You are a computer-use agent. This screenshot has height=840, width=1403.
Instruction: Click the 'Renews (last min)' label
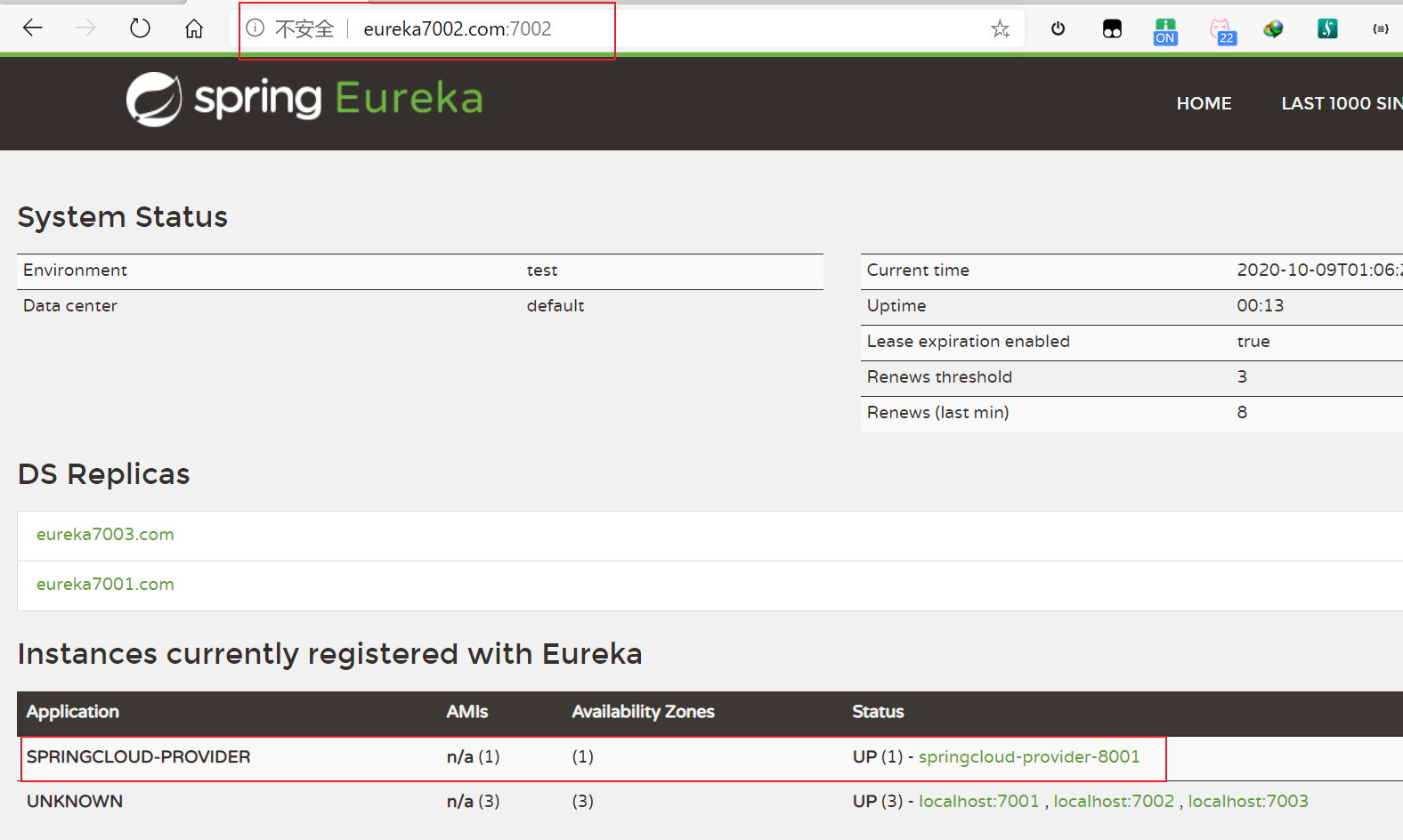tap(938, 413)
